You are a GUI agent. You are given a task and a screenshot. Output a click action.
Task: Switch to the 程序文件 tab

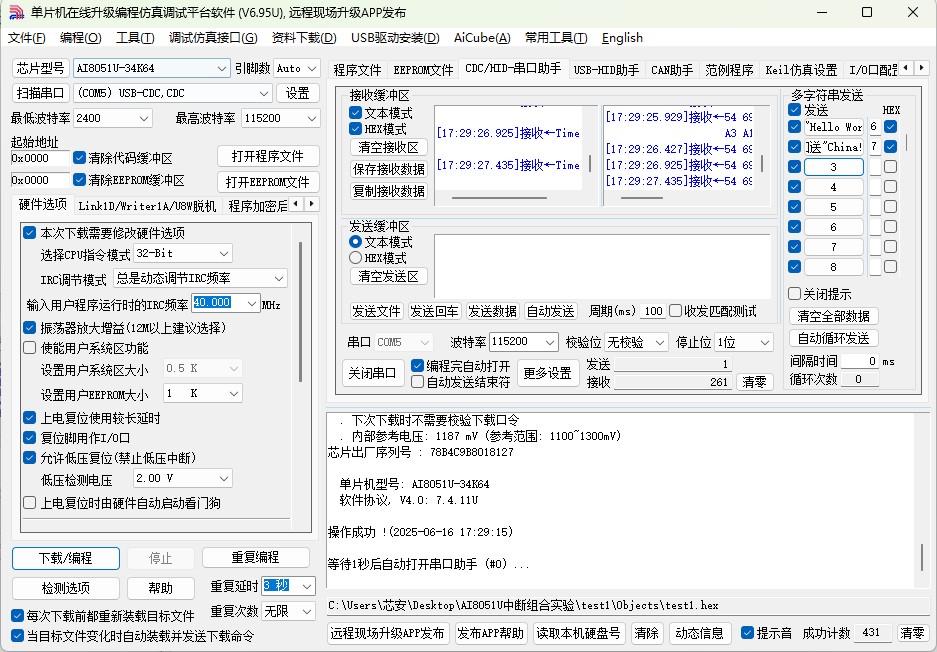pos(357,70)
